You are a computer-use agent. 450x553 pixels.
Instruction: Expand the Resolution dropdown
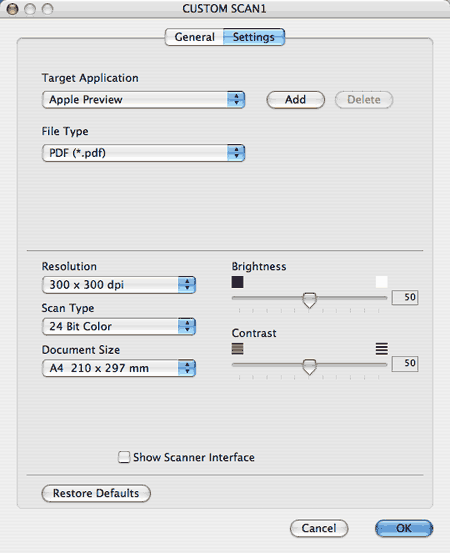(x=119, y=285)
